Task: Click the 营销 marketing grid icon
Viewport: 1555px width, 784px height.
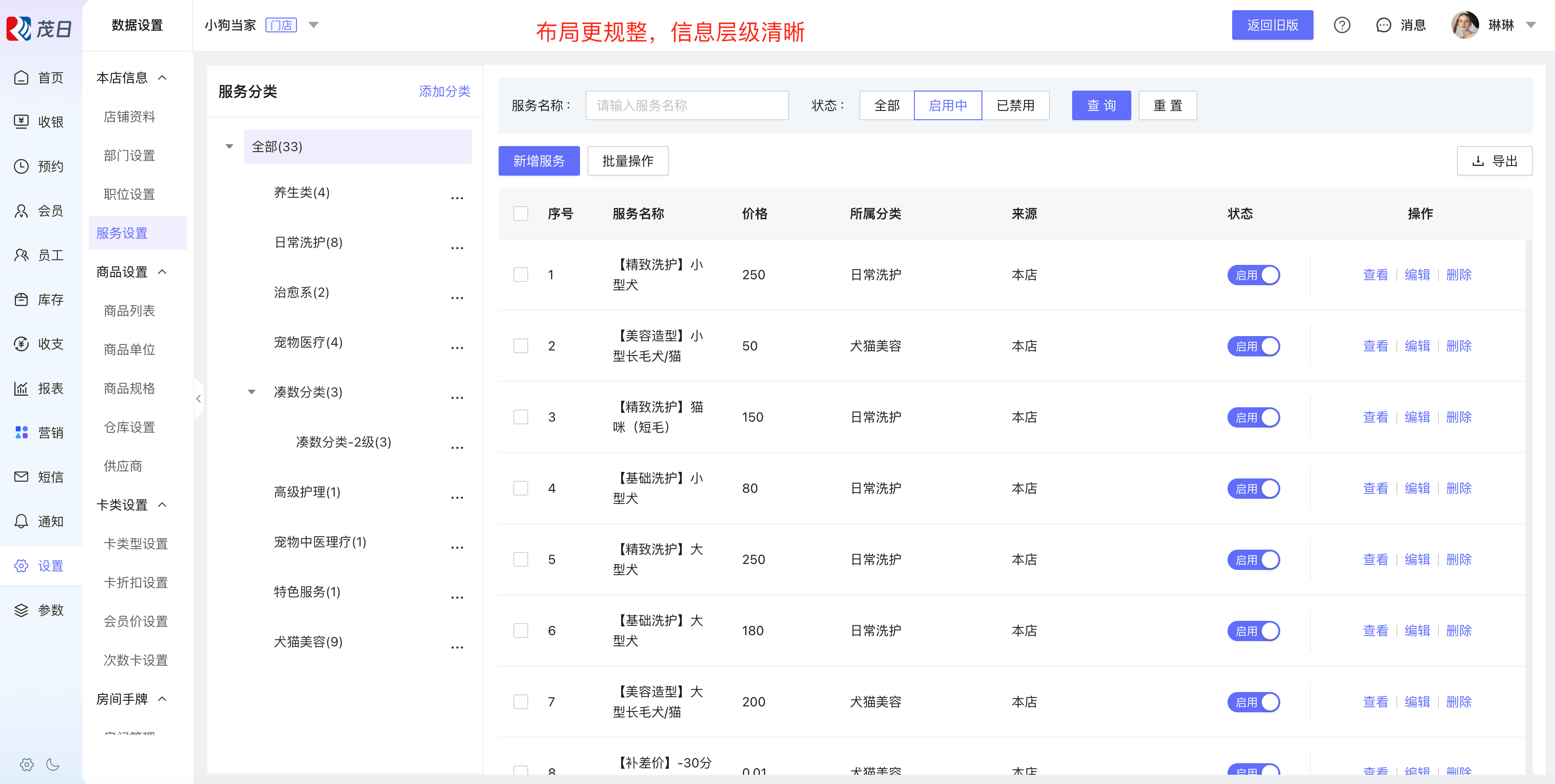Action: (x=21, y=432)
